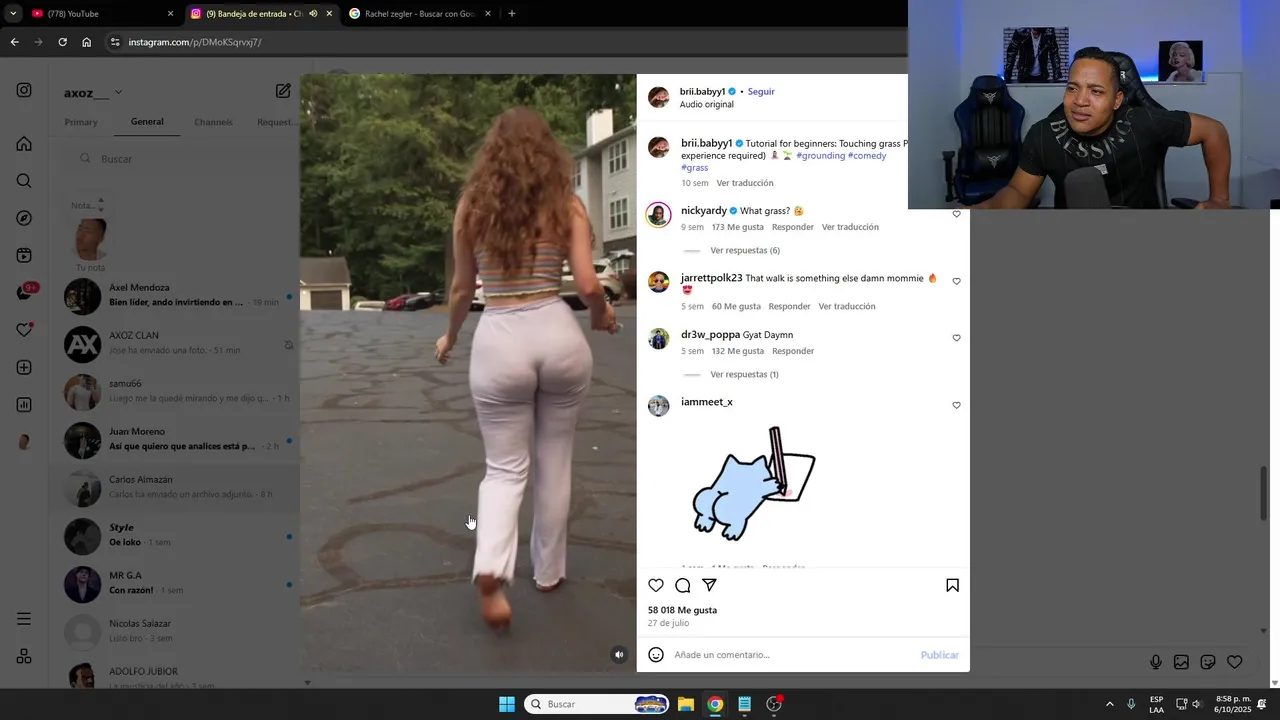Click the sticker icon in chat composer
The image size is (1280, 720).
1208,662
